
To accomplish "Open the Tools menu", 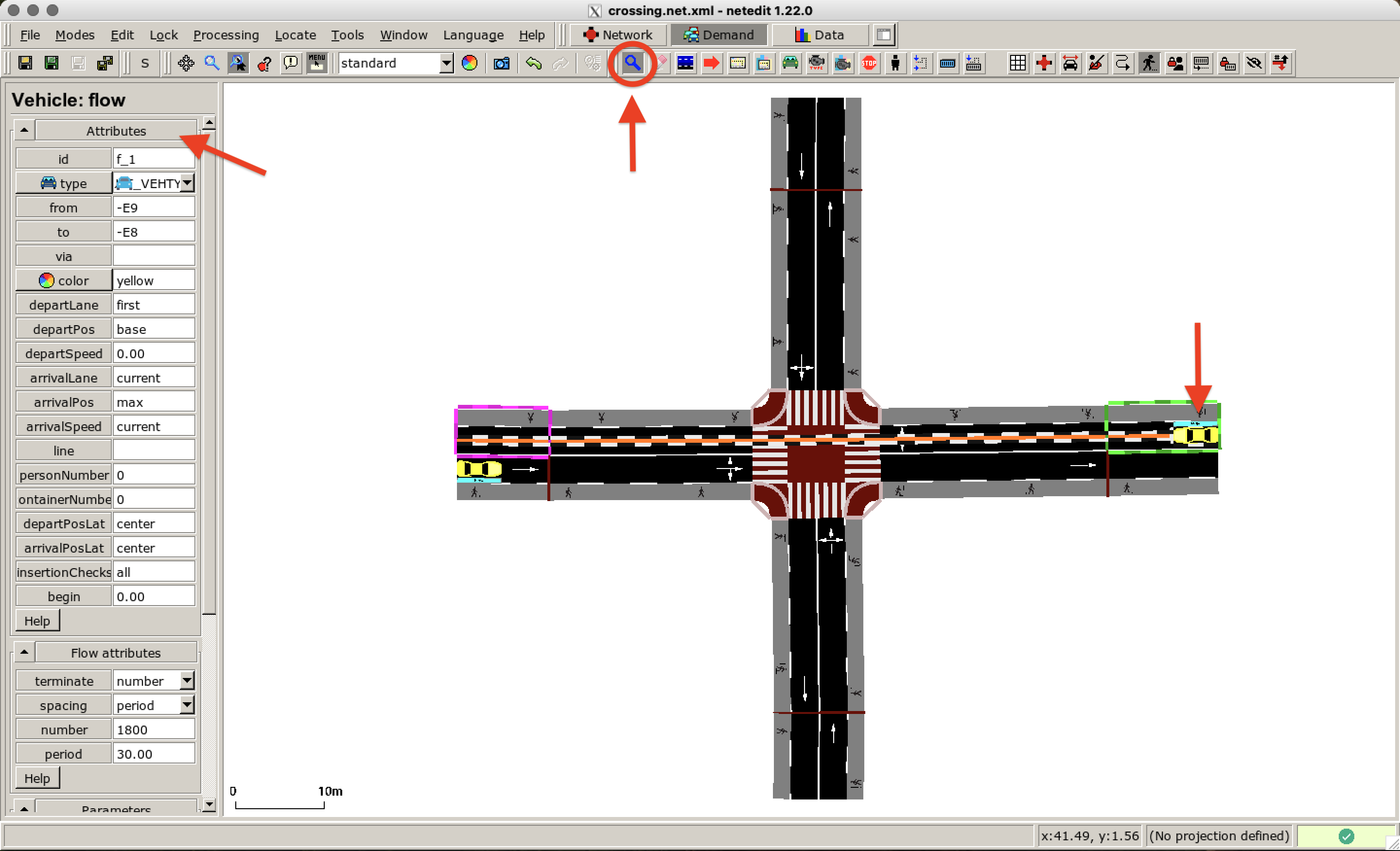I will coord(347,35).
